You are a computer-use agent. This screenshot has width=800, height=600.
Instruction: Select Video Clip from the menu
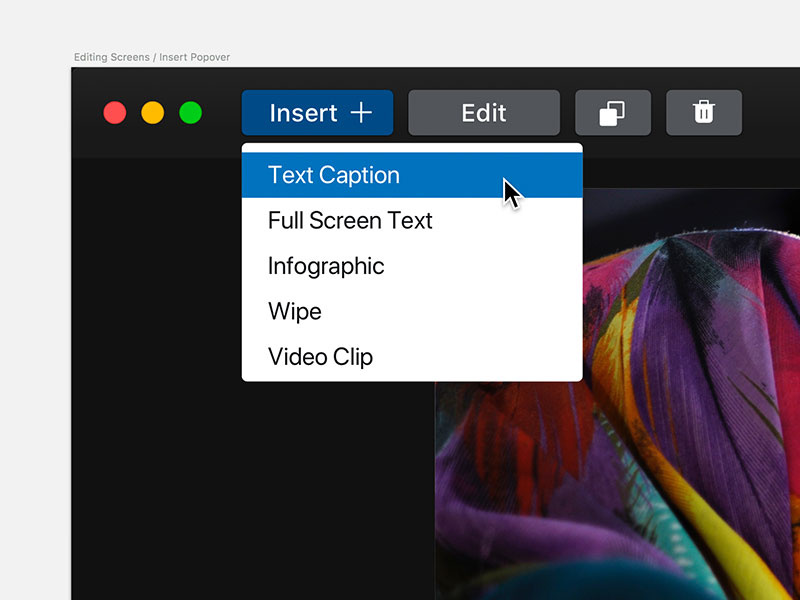[x=412, y=357]
